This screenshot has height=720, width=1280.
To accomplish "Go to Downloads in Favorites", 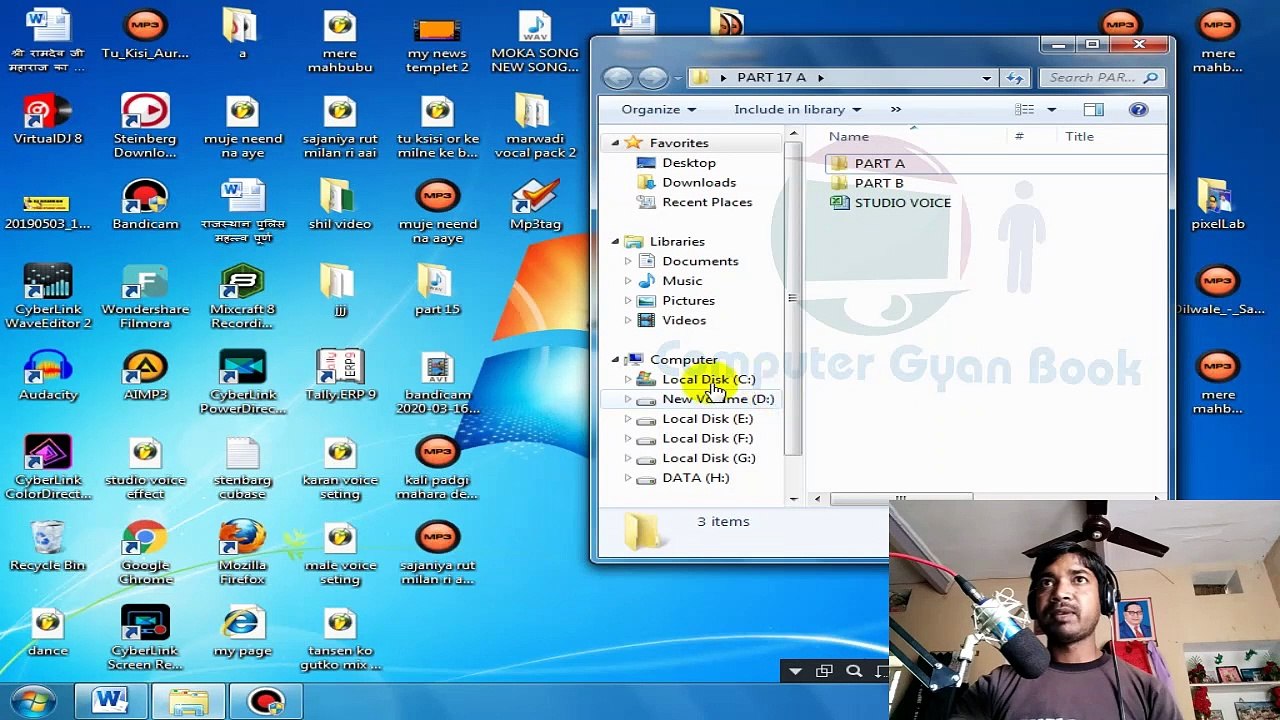I will coord(698,182).
